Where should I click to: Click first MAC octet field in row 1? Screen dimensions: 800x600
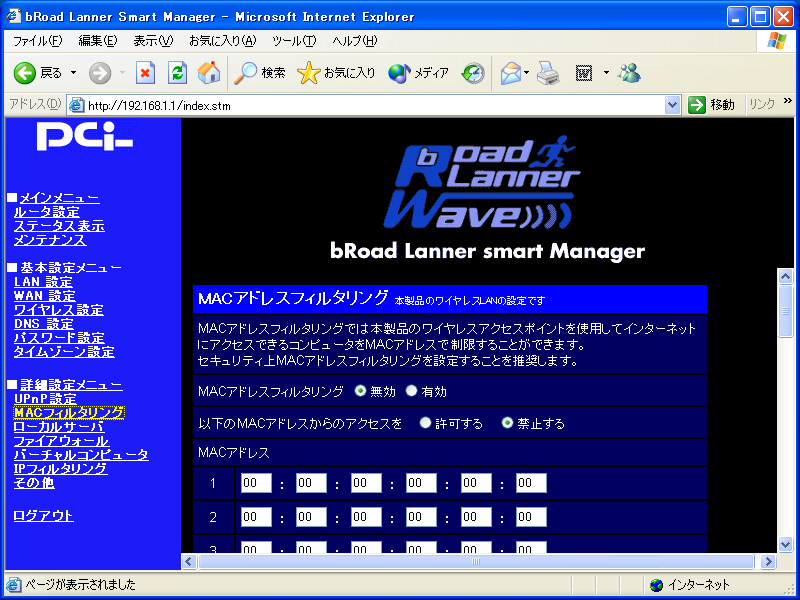pos(256,483)
